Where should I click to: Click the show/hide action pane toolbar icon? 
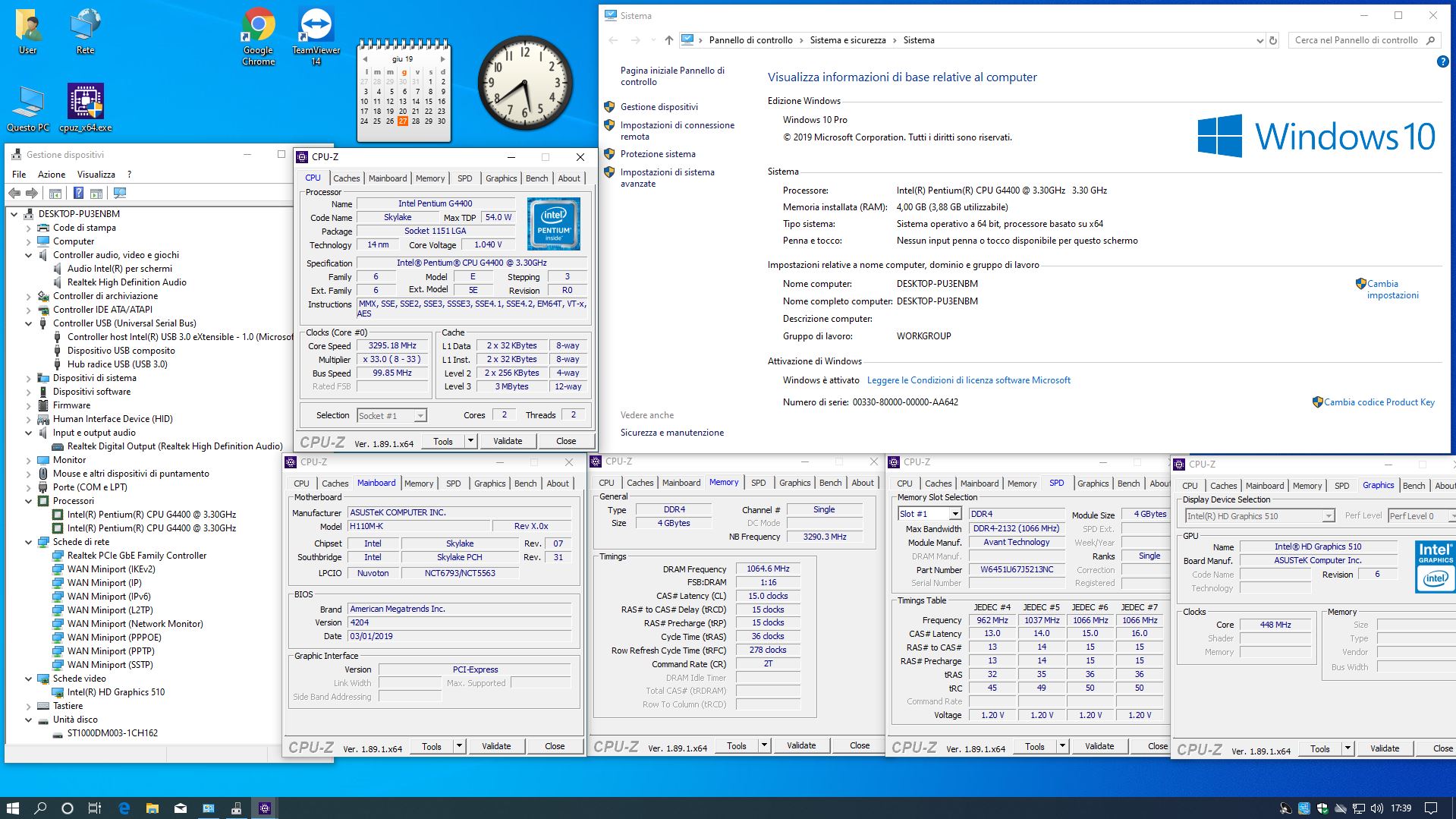(96, 194)
